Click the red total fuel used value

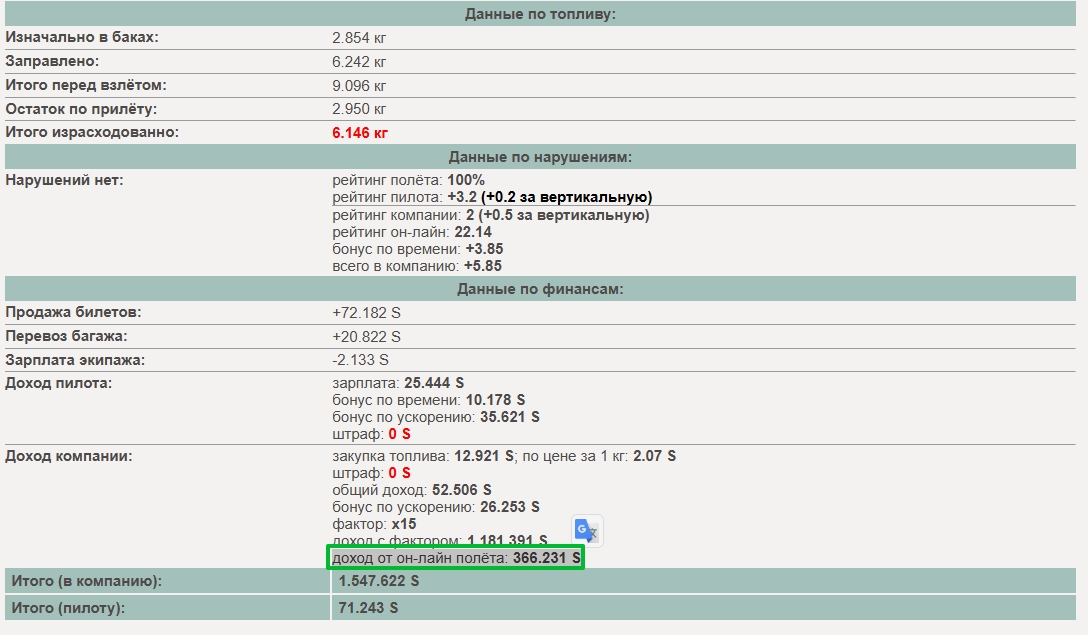pyautogui.click(x=359, y=133)
